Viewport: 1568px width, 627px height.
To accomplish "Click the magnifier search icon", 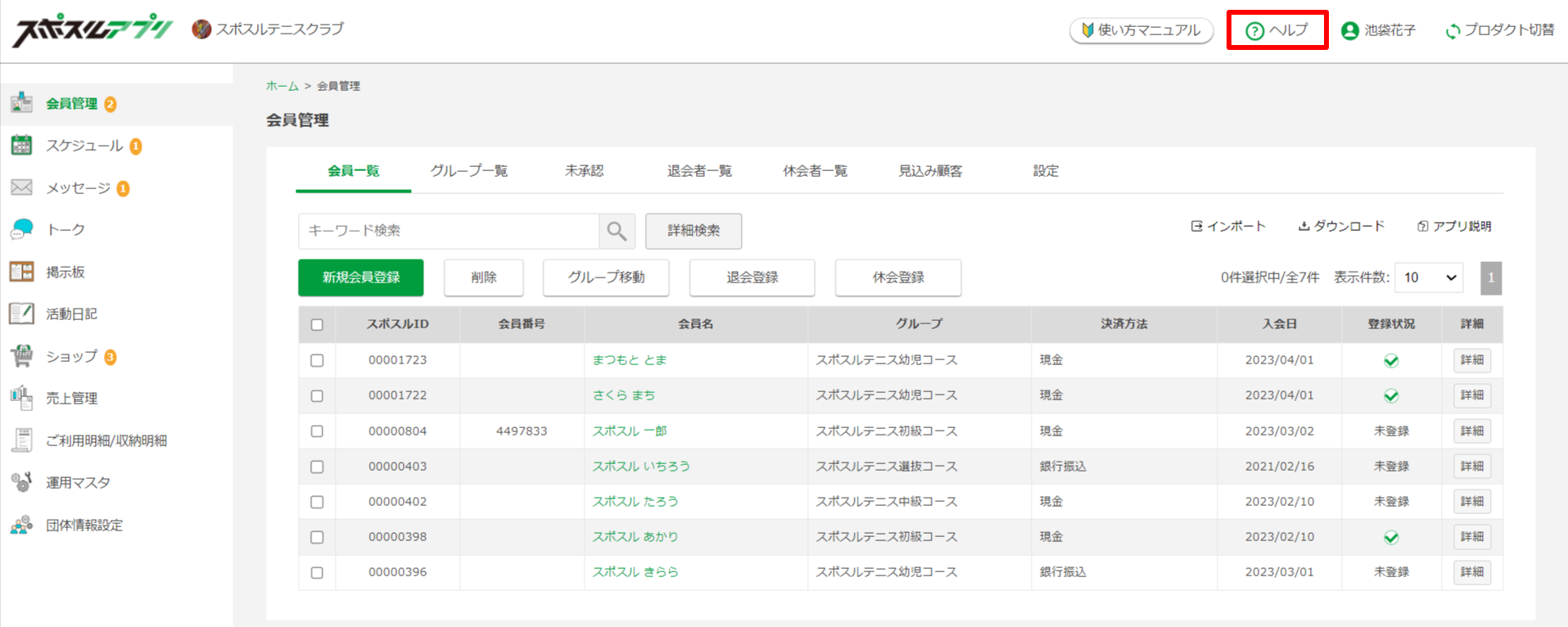I will (x=617, y=232).
